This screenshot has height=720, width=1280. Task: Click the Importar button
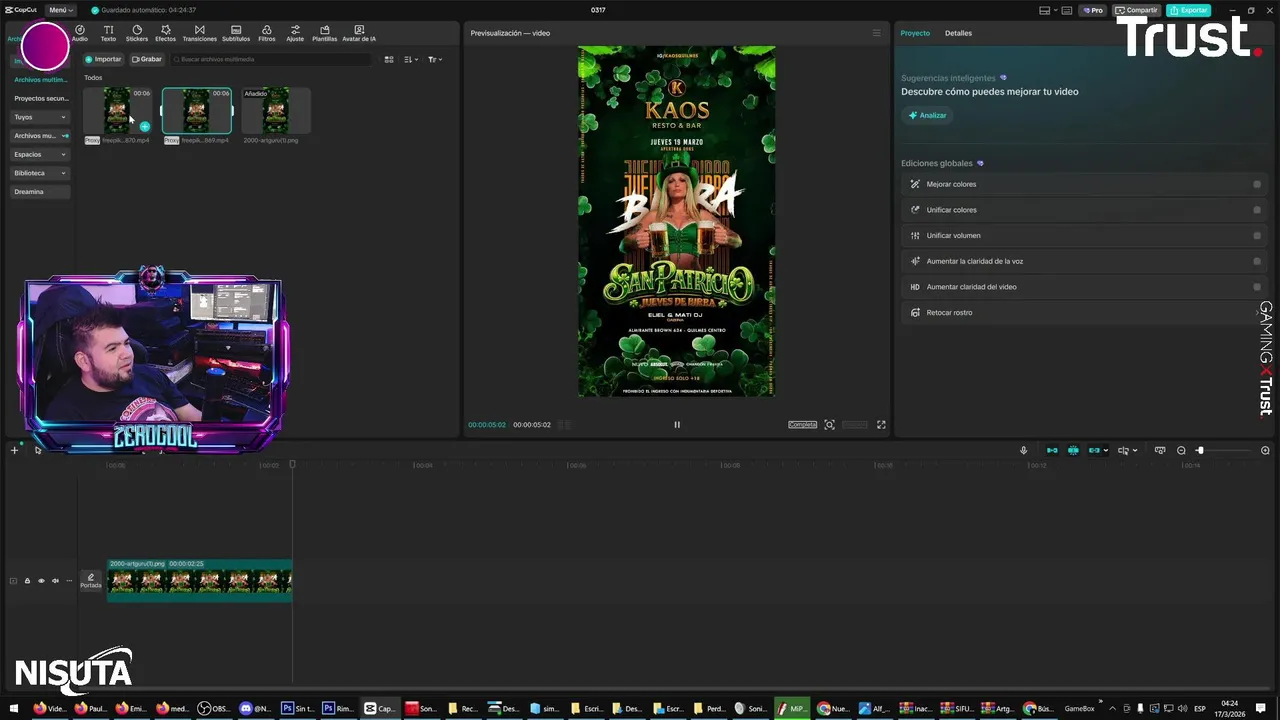point(103,59)
